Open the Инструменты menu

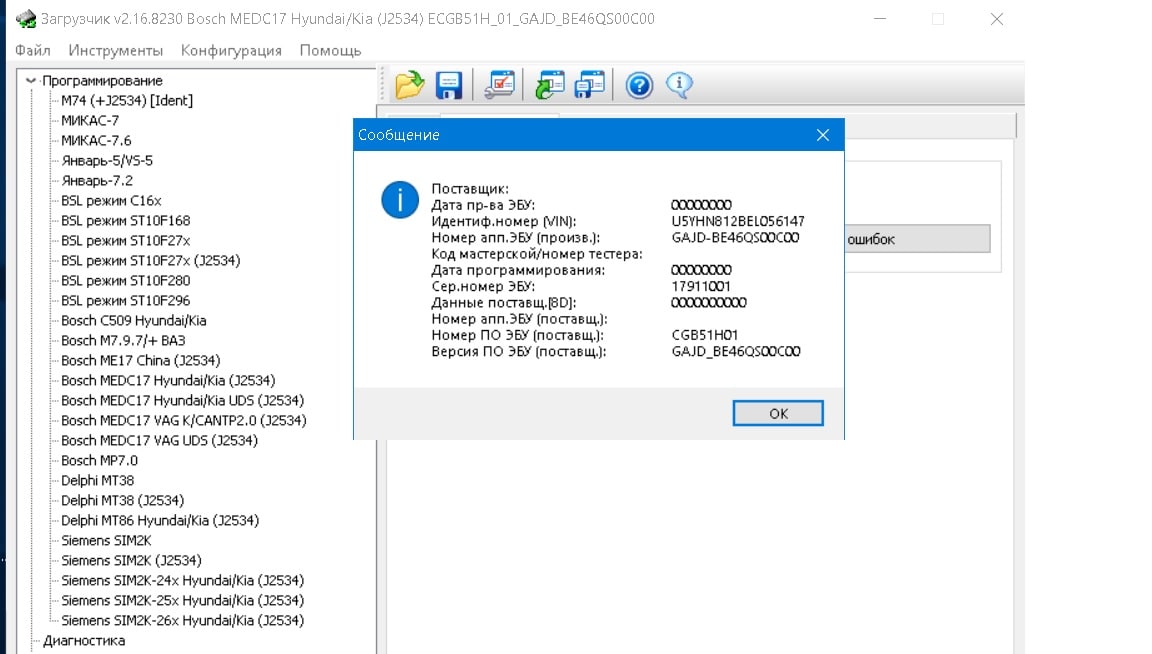(x=115, y=50)
